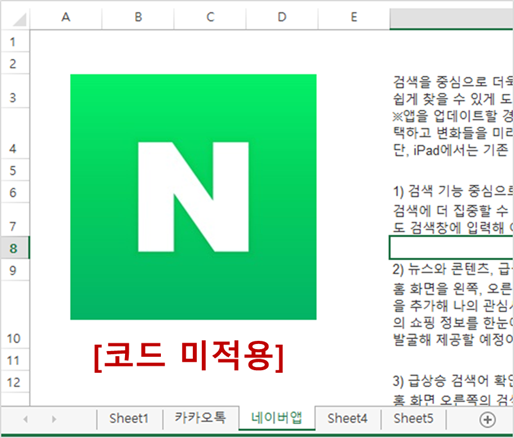This screenshot has width=514, height=438.
Task: Click heading 2) 뉴스와 콘텐츠
Action: [x=453, y=269]
